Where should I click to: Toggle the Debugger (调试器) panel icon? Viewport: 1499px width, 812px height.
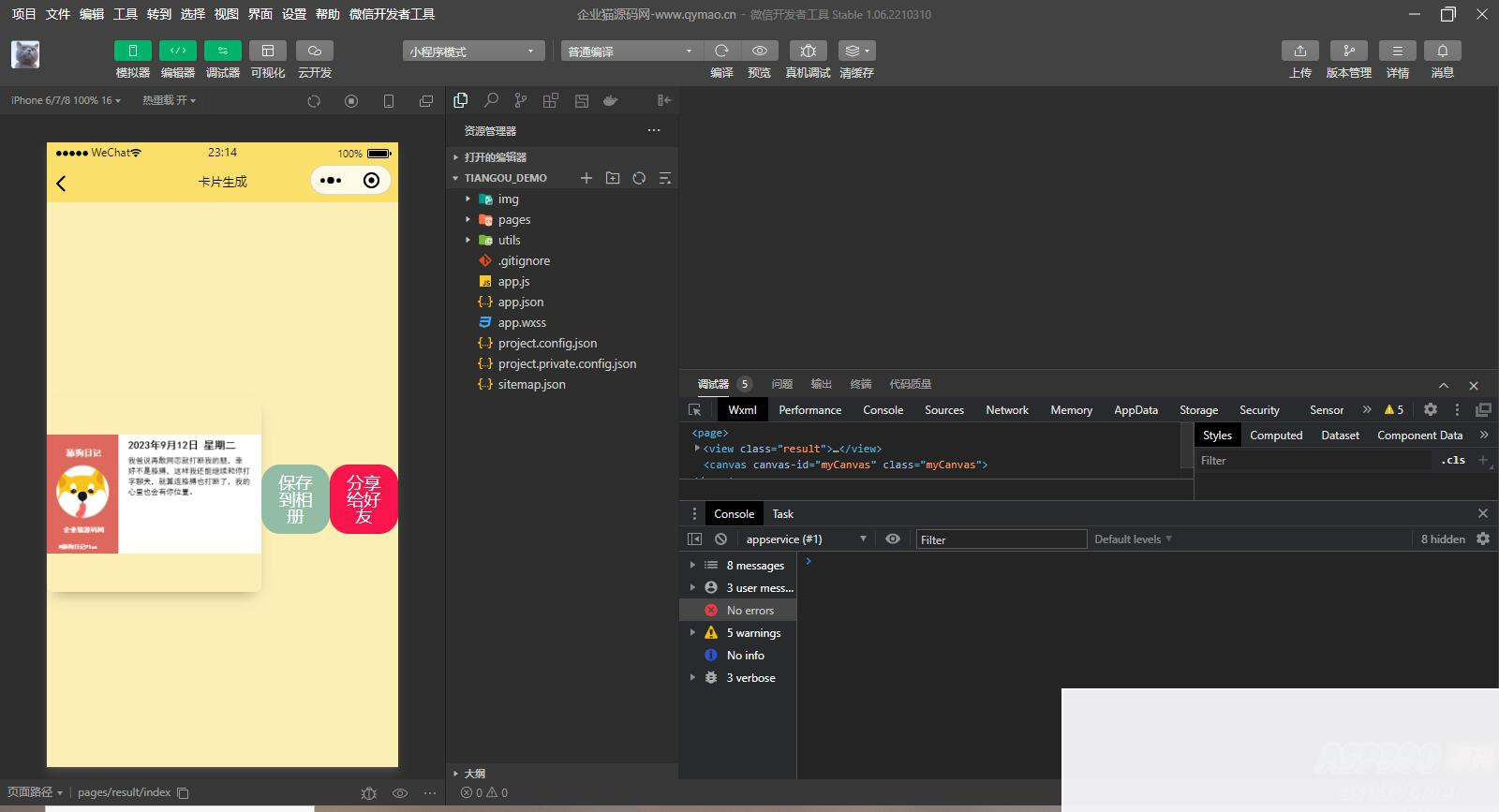[222, 51]
